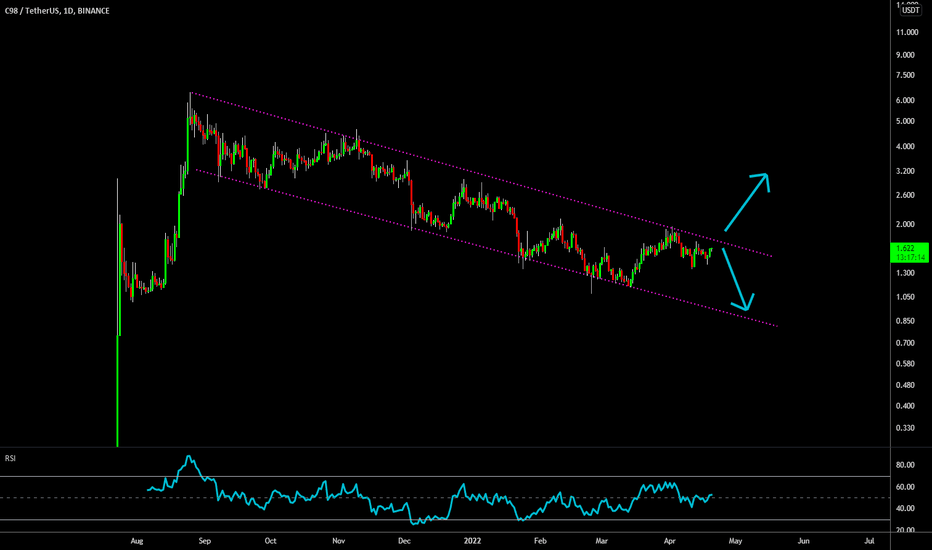Click the Mar label on time axis
This screenshot has width=932, height=550.
tap(602, 541)
